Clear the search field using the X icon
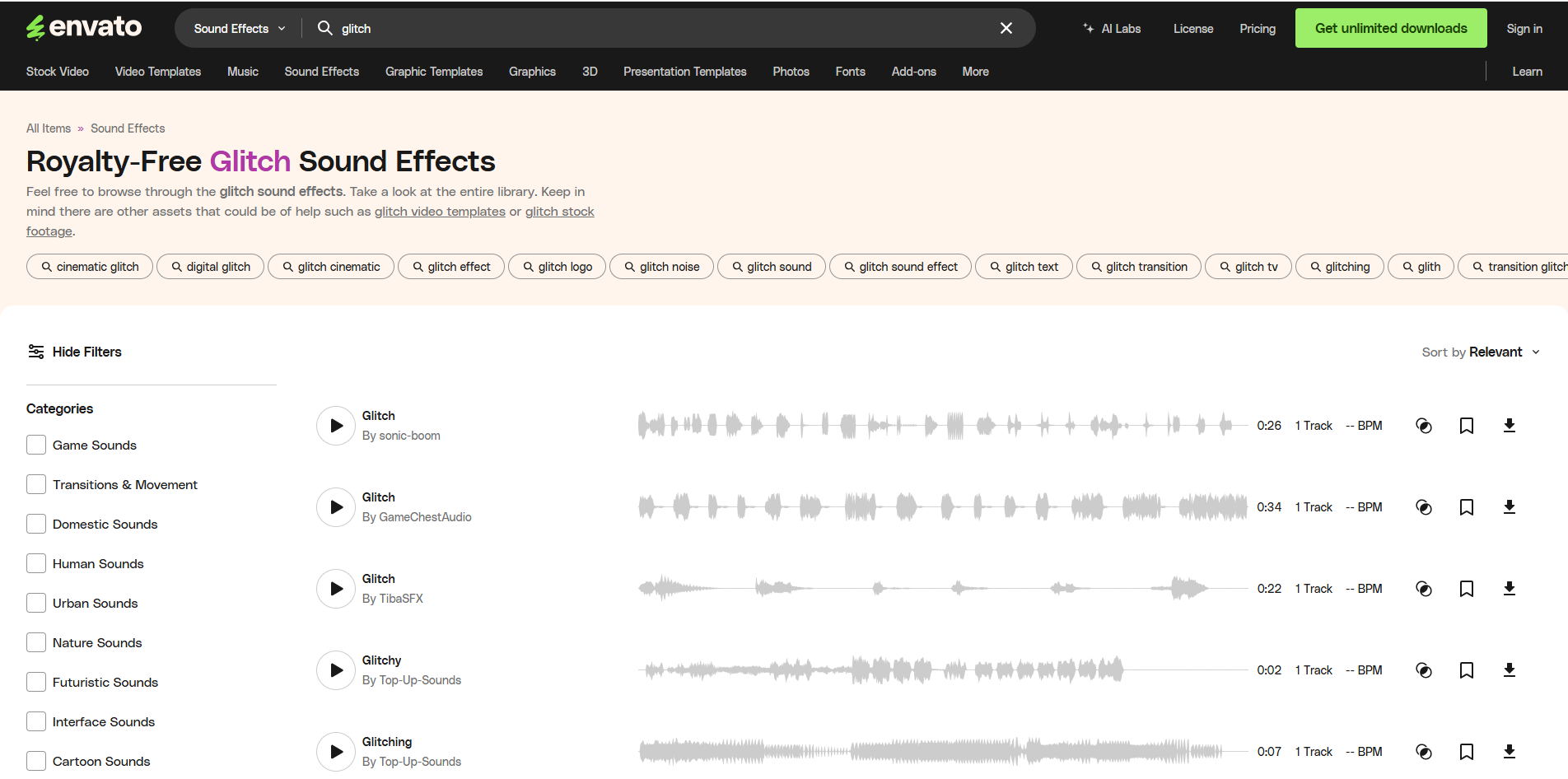The height and width of the screenshot is (779, 1568). [x=1006, y=27]
